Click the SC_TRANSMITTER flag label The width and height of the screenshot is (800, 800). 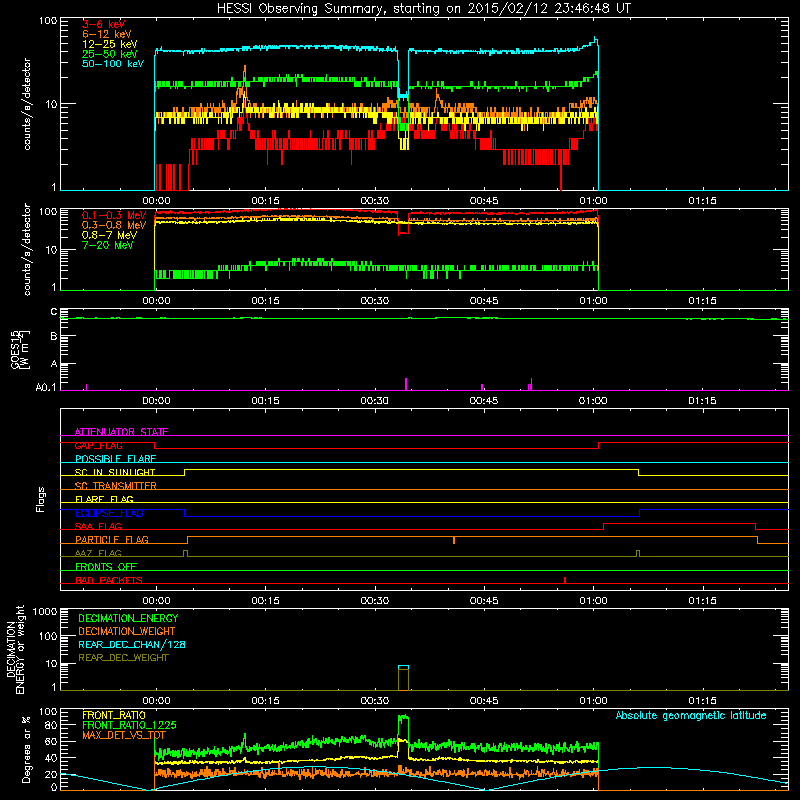[x=116, y=485]
